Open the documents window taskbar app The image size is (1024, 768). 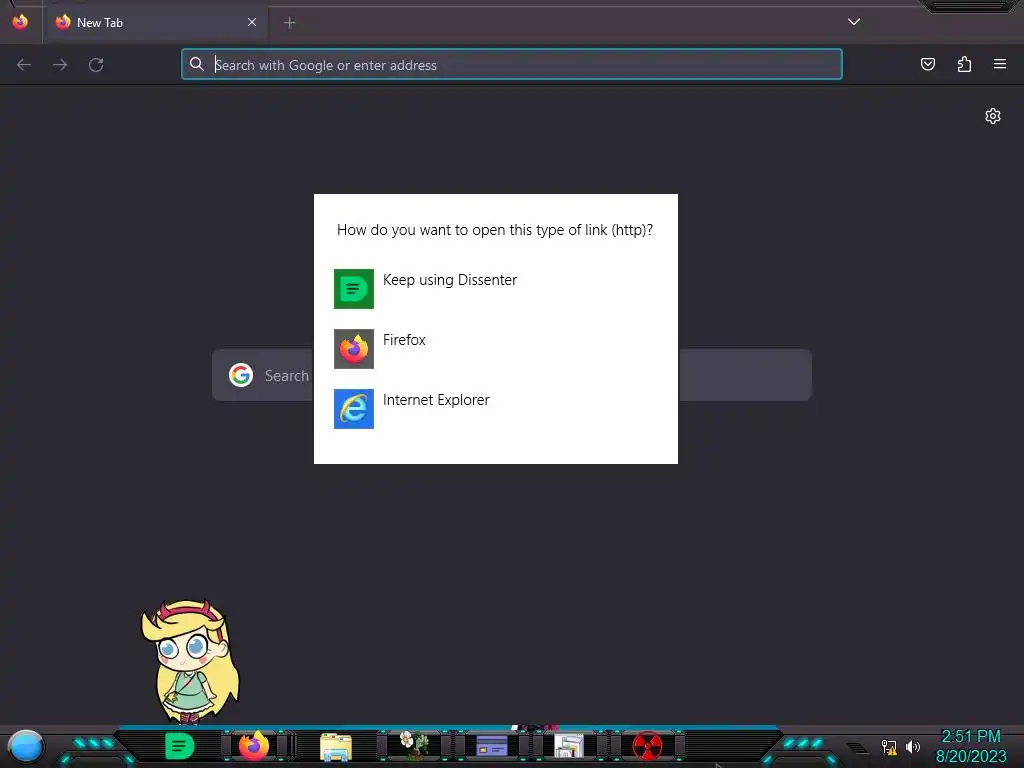(569, 745)
